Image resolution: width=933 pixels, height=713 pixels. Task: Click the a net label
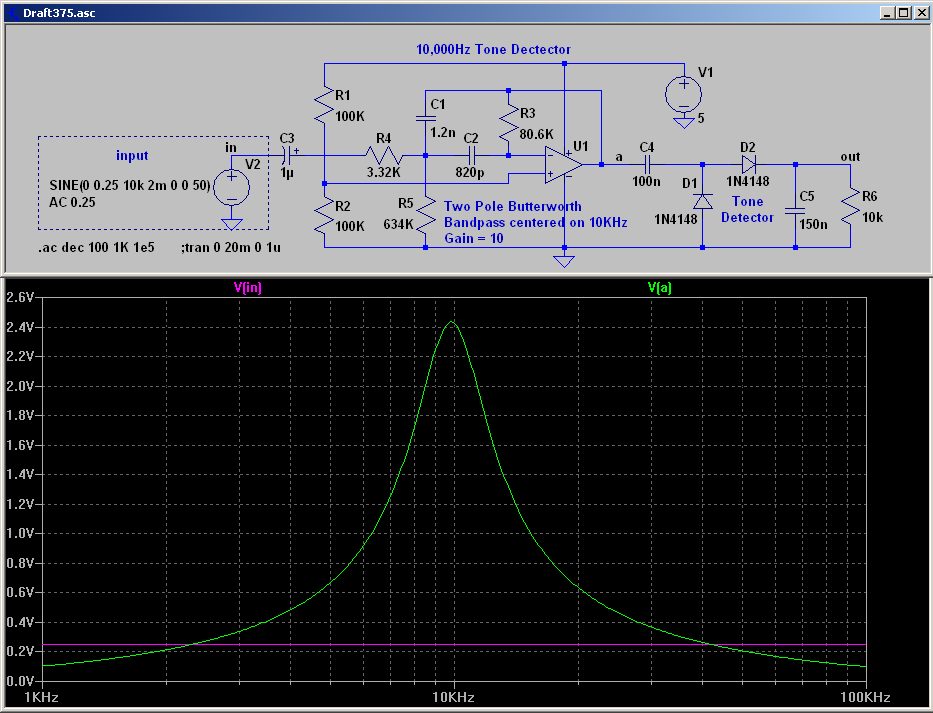(619, 157)
